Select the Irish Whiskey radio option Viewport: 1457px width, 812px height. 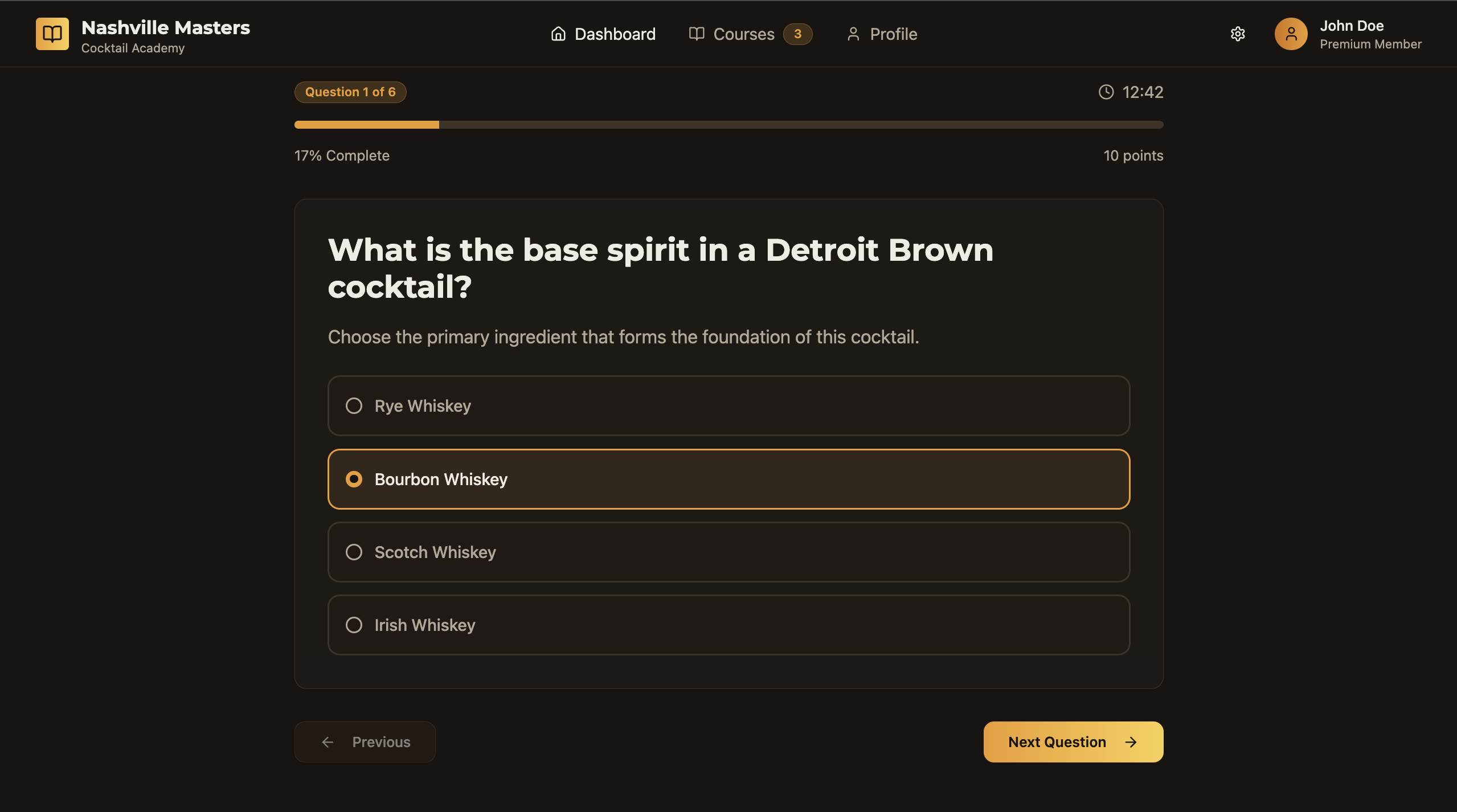(728, 625)
